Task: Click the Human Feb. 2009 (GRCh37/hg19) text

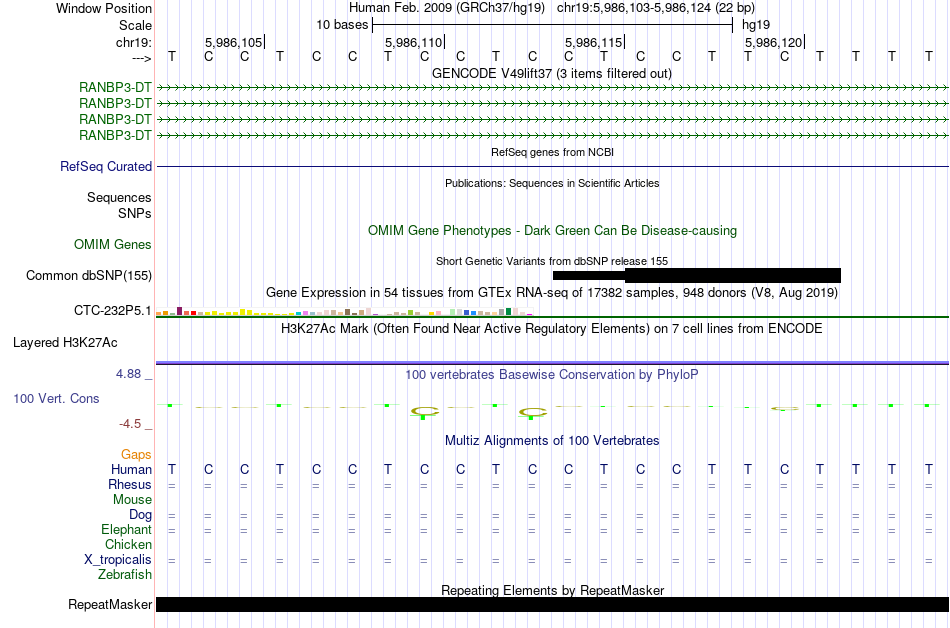Action: pyautogui.click(x=447, y=8)
